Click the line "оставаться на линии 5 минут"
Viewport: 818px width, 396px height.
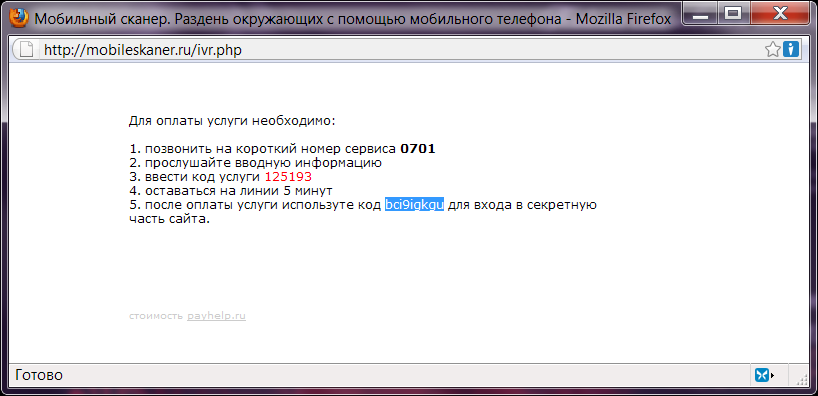(x=238, y=191)
